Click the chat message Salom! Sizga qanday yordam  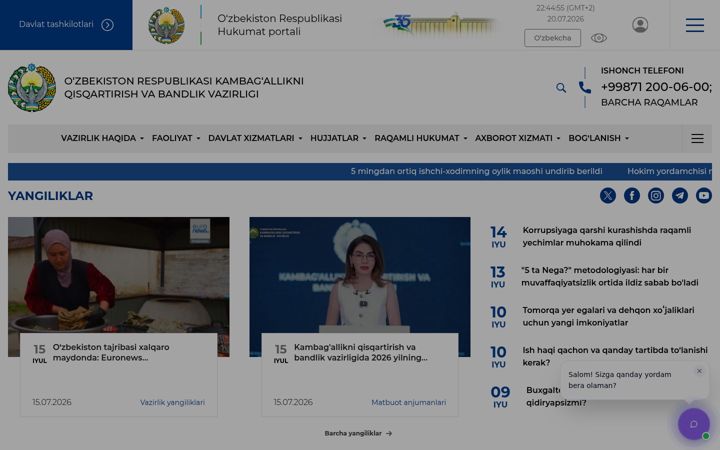coord(619,380)
